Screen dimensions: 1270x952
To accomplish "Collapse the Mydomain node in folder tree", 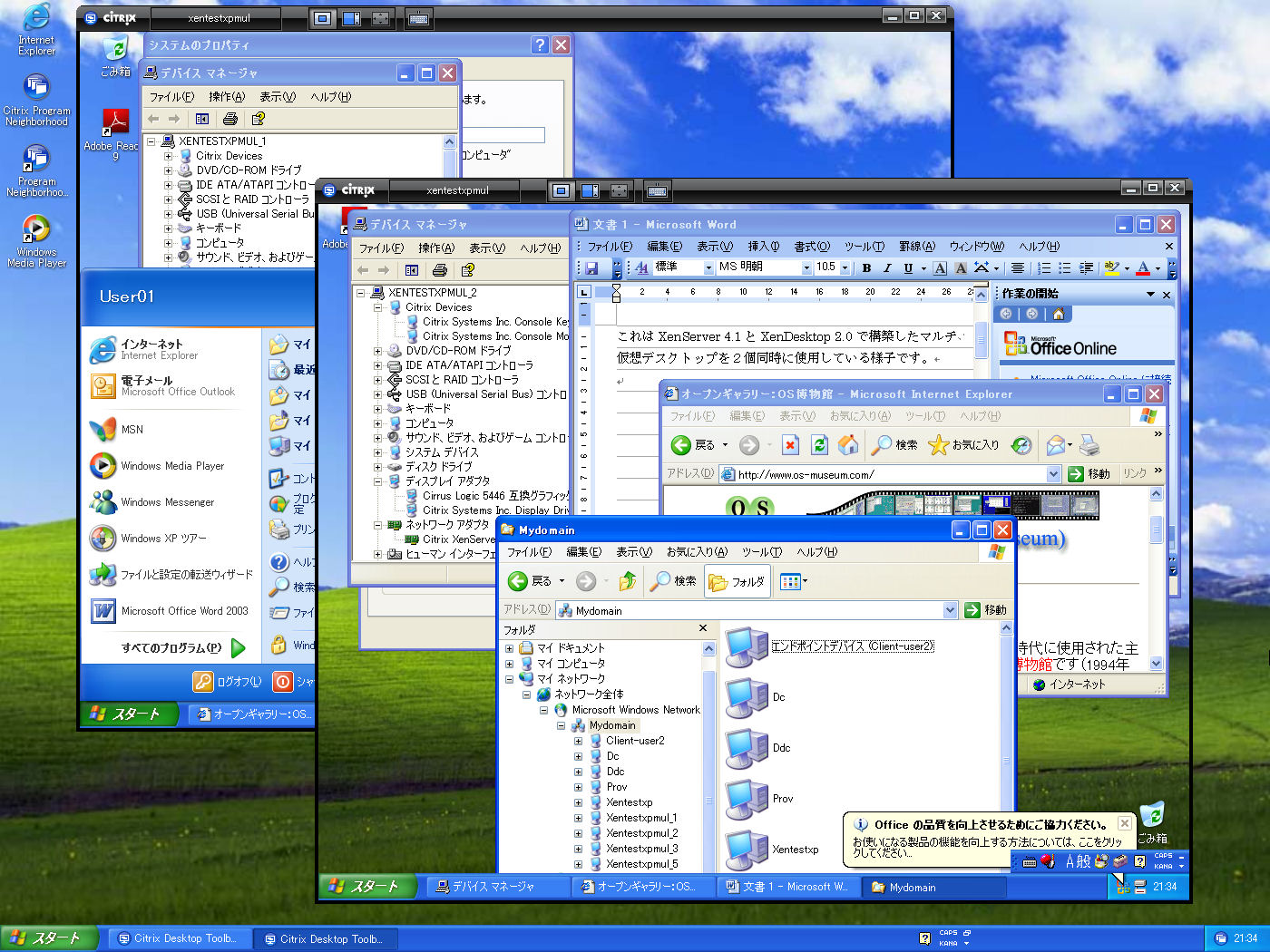I will [x=561, y=725].
